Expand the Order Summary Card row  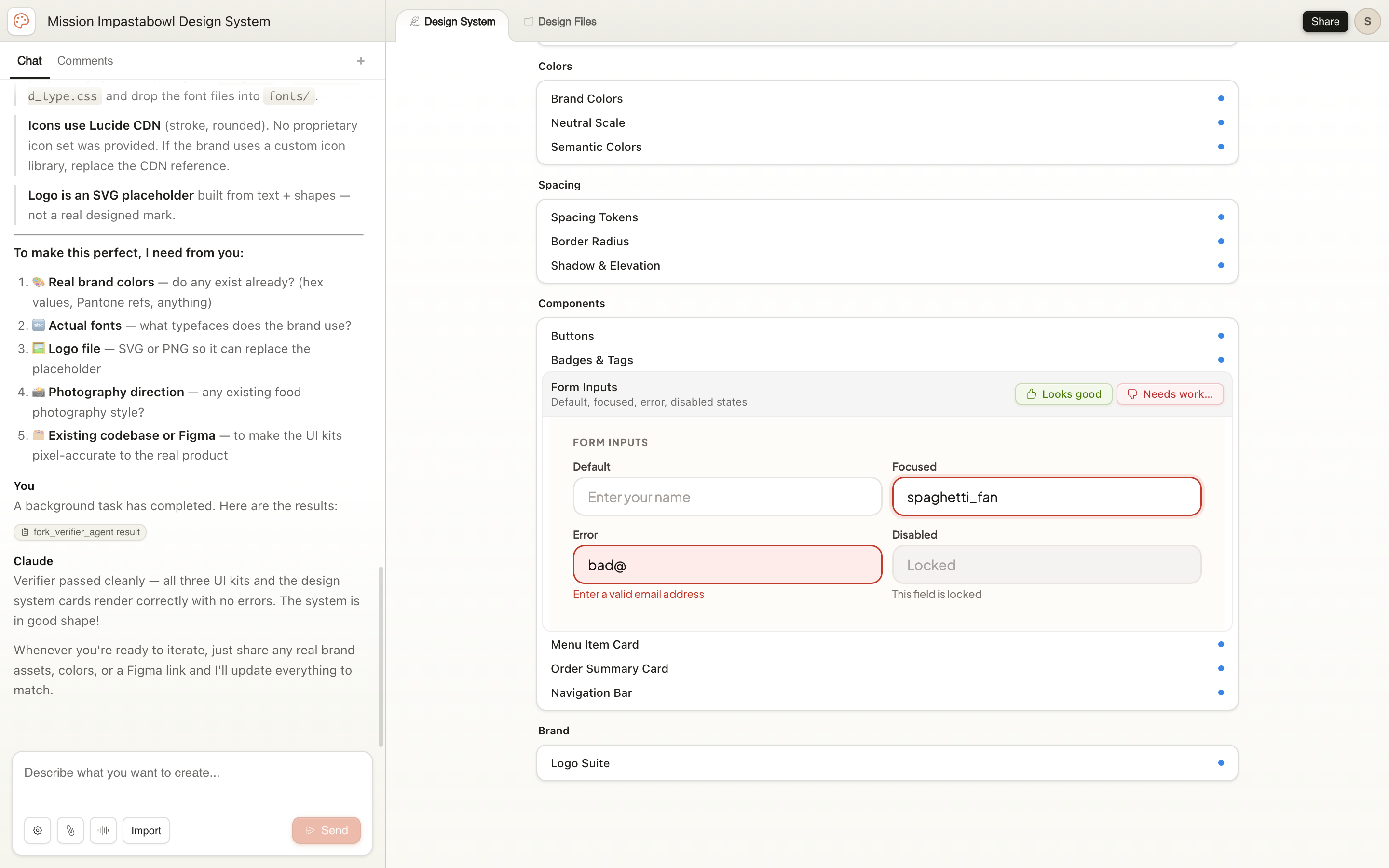click(887, 668)
